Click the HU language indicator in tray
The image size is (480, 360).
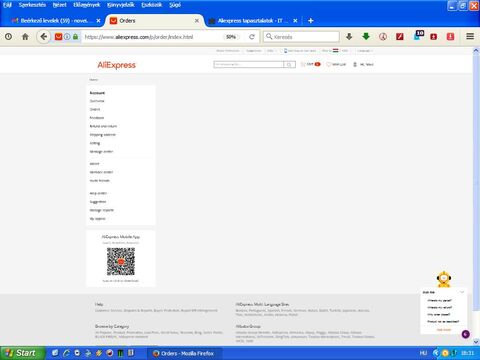click(x=423, y=353)
